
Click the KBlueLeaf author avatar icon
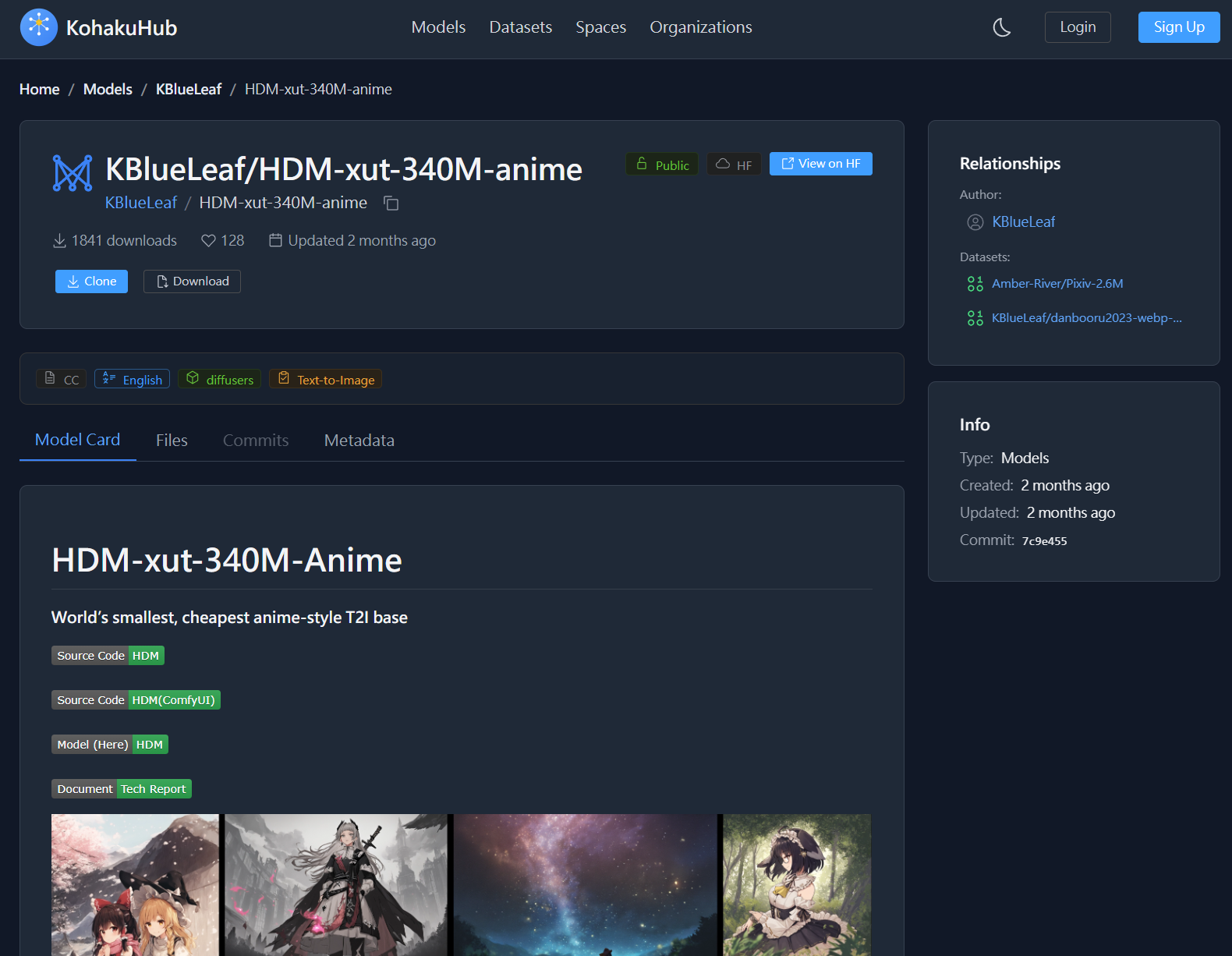click(x=975, y=222)
